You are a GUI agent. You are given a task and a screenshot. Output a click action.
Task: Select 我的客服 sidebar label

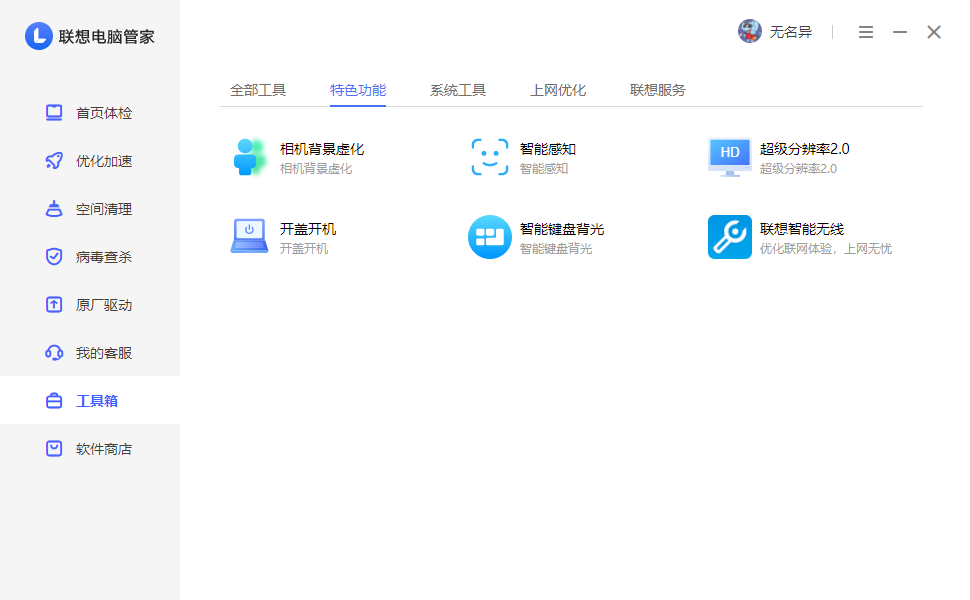click(x=104, y=353)
